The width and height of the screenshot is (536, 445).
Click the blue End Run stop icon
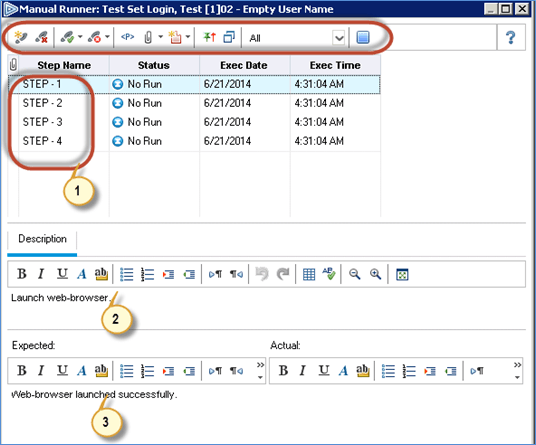[x=363, y=37]
